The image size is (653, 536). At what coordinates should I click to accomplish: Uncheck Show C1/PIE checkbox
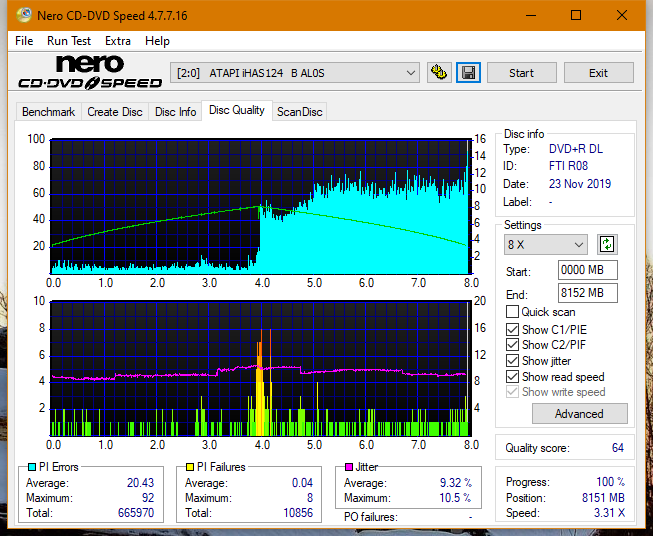(512, 329)
